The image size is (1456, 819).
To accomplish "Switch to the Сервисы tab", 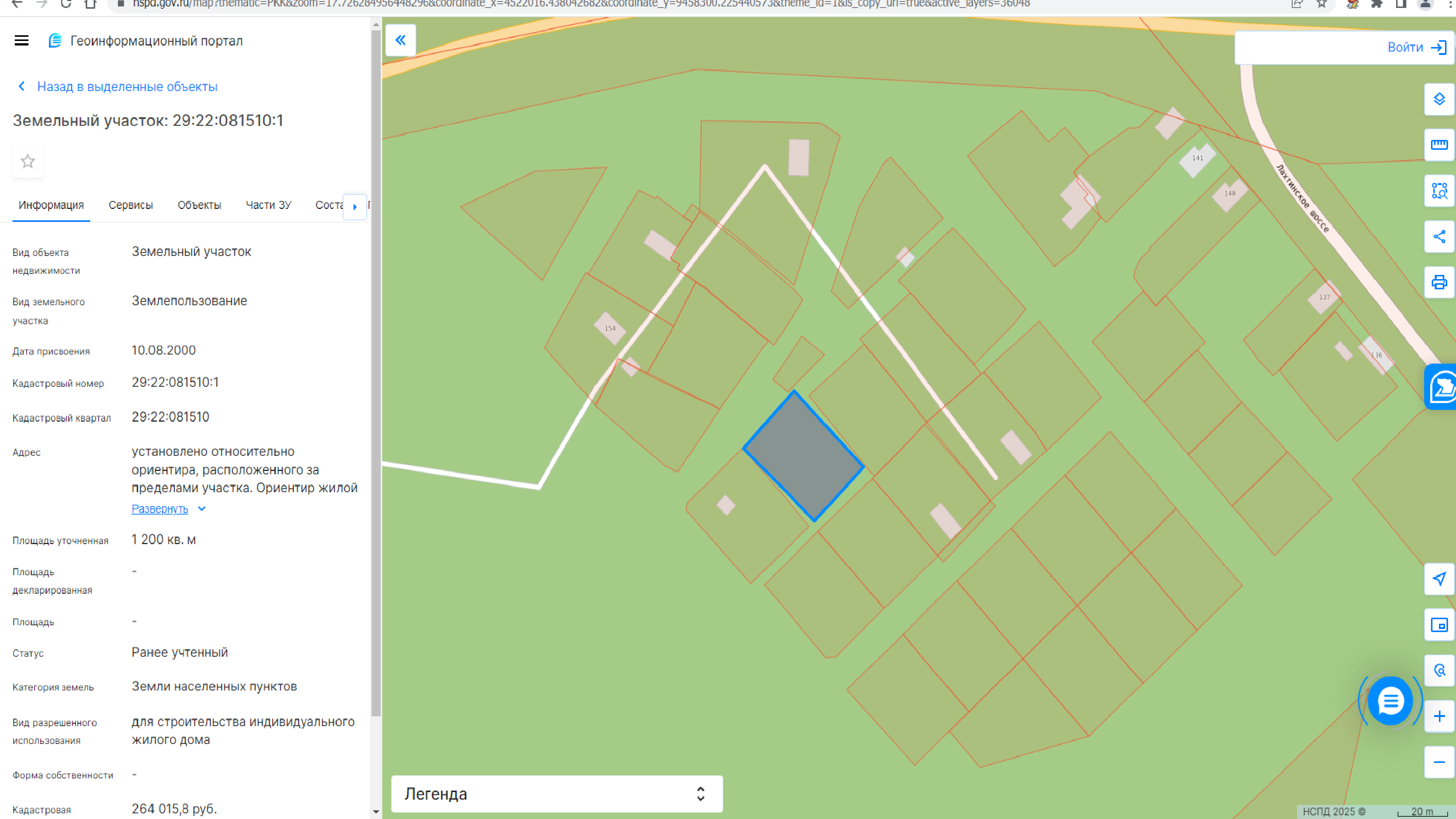I will (130, 205).
